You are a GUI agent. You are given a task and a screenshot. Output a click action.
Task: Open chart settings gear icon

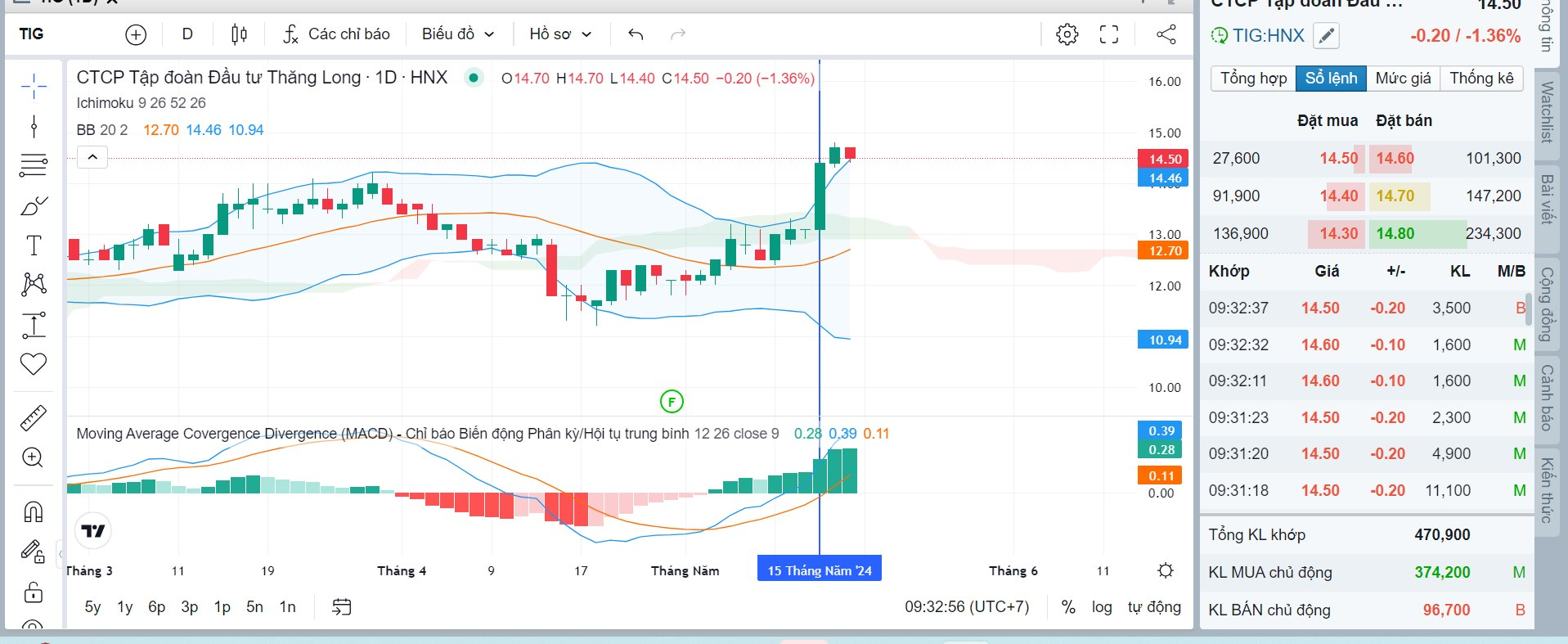point(1067,34)
